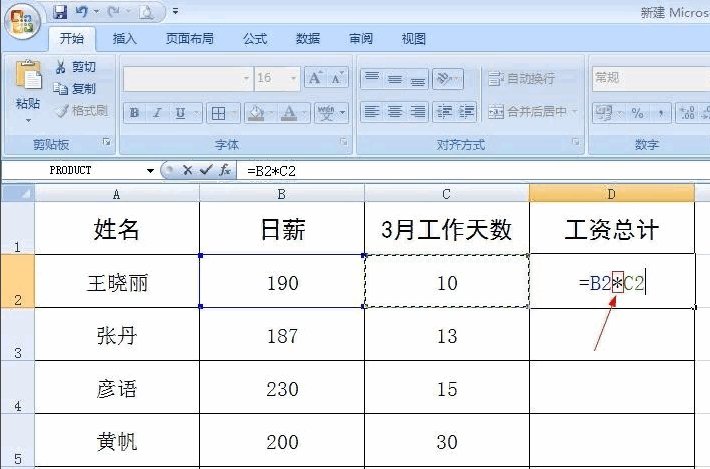Viewport: 710px width, 469px height.
Task: Open the 常规 number format combo box
Action: 651,78
